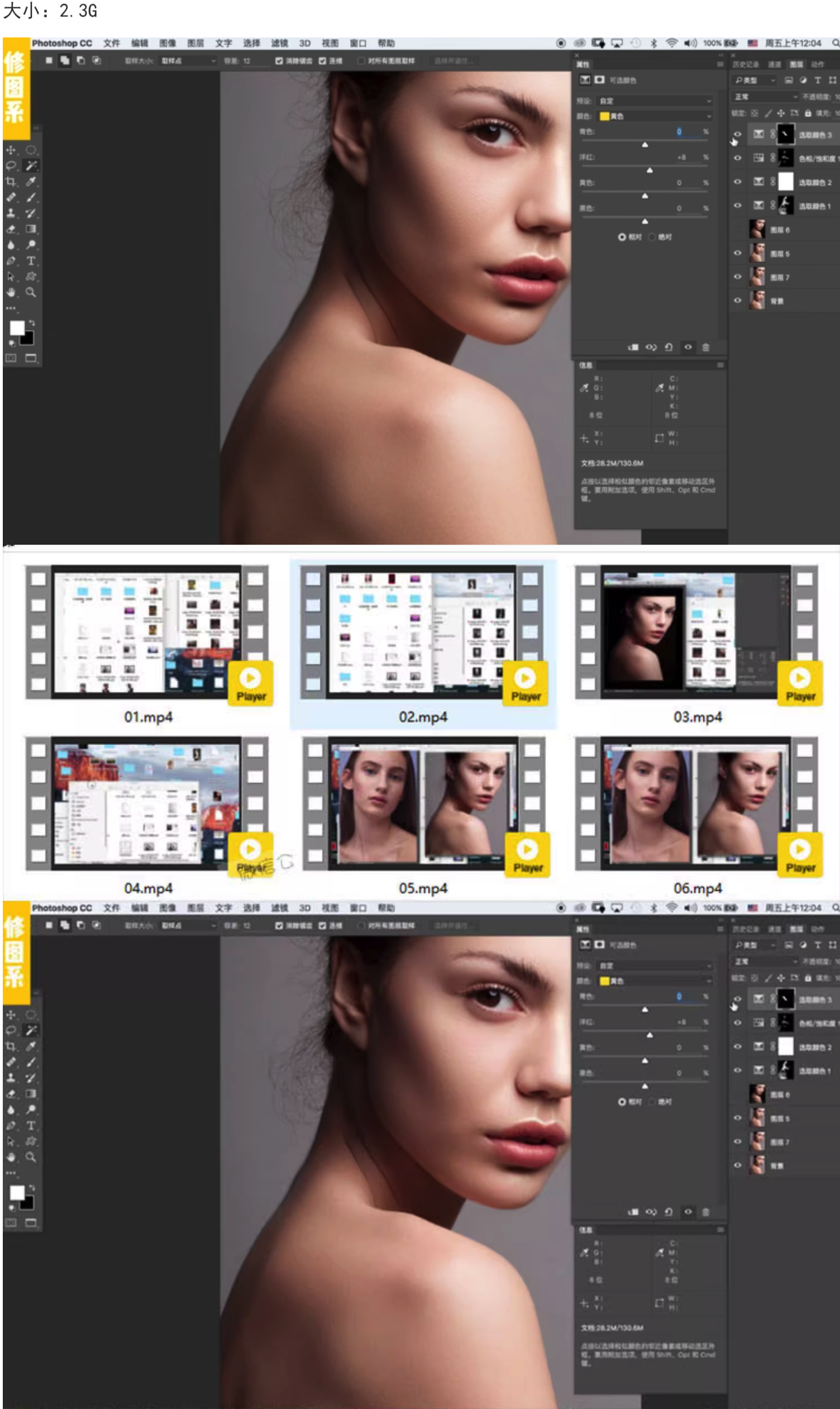
Task: Click trash icon in upper Properties panel
Action: click(x=705, y=347)
